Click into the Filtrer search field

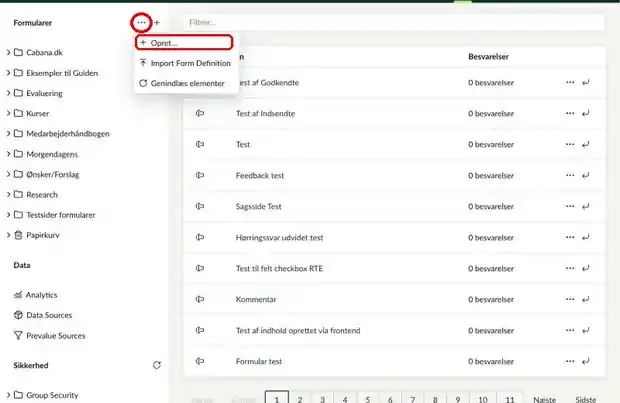click(394, 23)
